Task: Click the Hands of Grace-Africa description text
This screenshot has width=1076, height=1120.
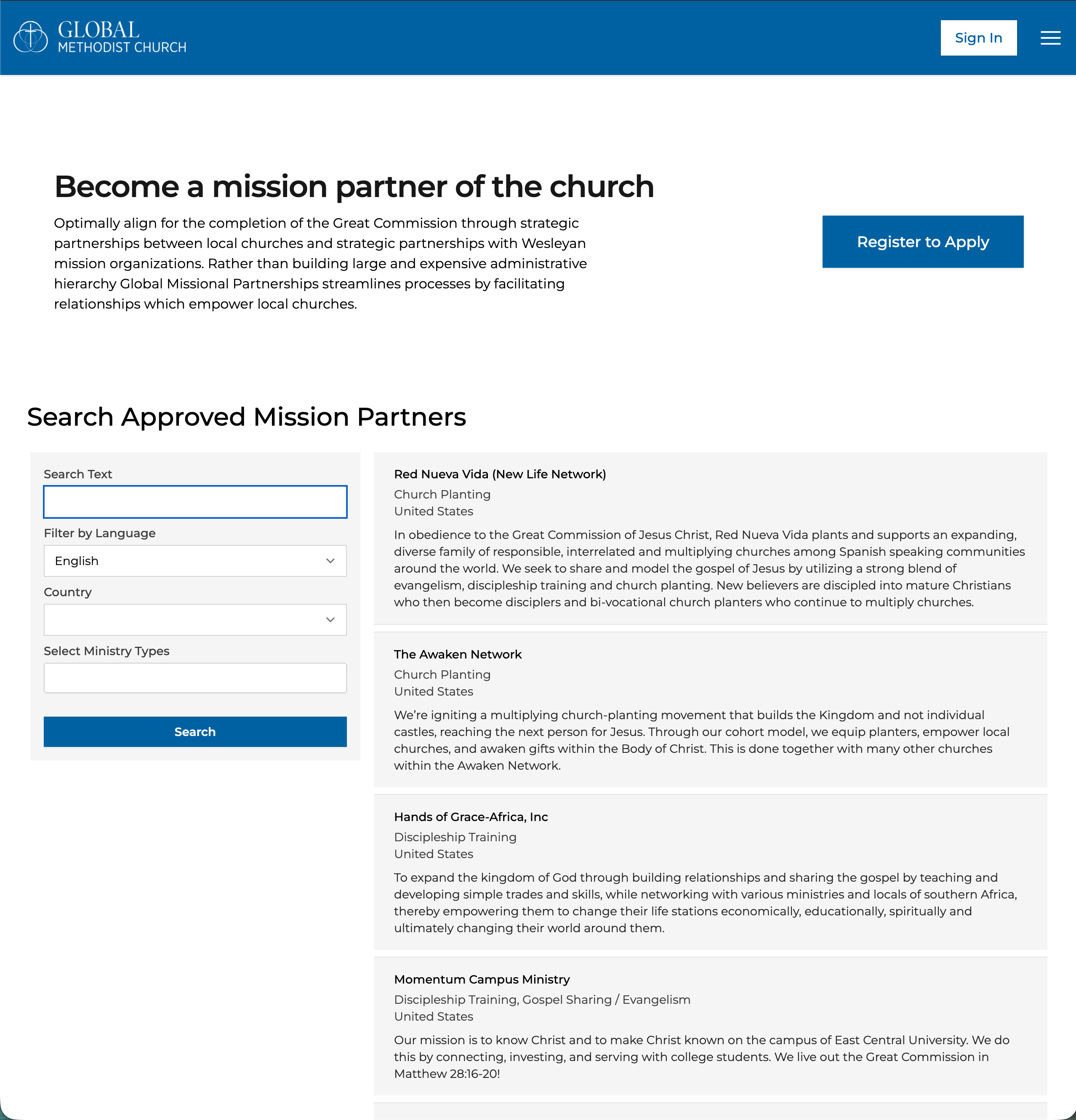Action: [706, 903]
